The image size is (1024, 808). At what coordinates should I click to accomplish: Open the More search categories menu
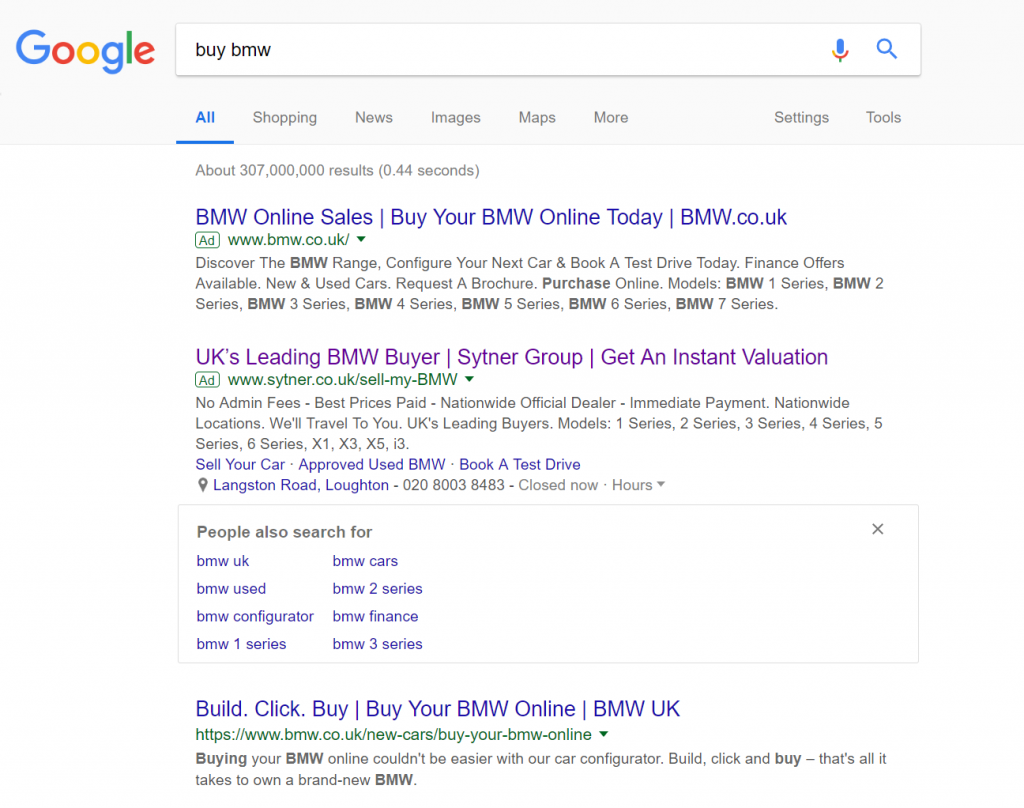point(611,118)
